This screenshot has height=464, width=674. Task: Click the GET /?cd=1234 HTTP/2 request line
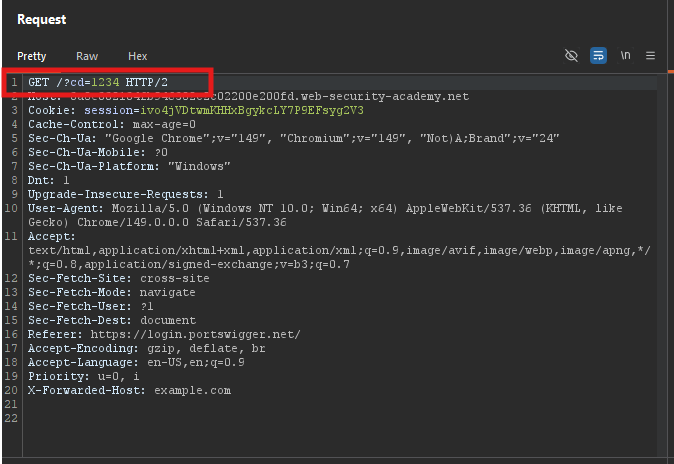[x=98, y=82]
